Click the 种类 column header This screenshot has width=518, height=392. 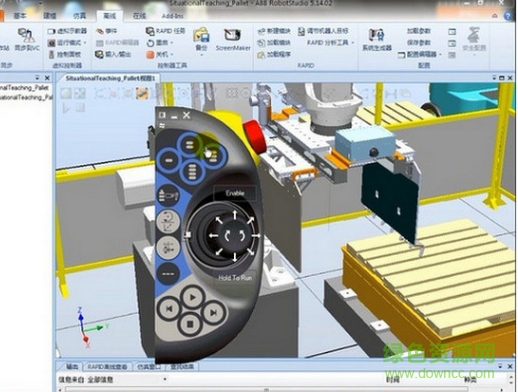pyautogui.click(x=470, y=380)
